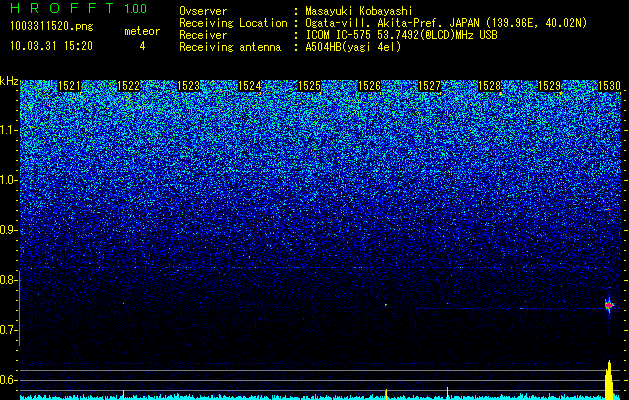Select the filename 1003311520.png
The height and width of the screenshot is (400, 629).
(52, 27)
